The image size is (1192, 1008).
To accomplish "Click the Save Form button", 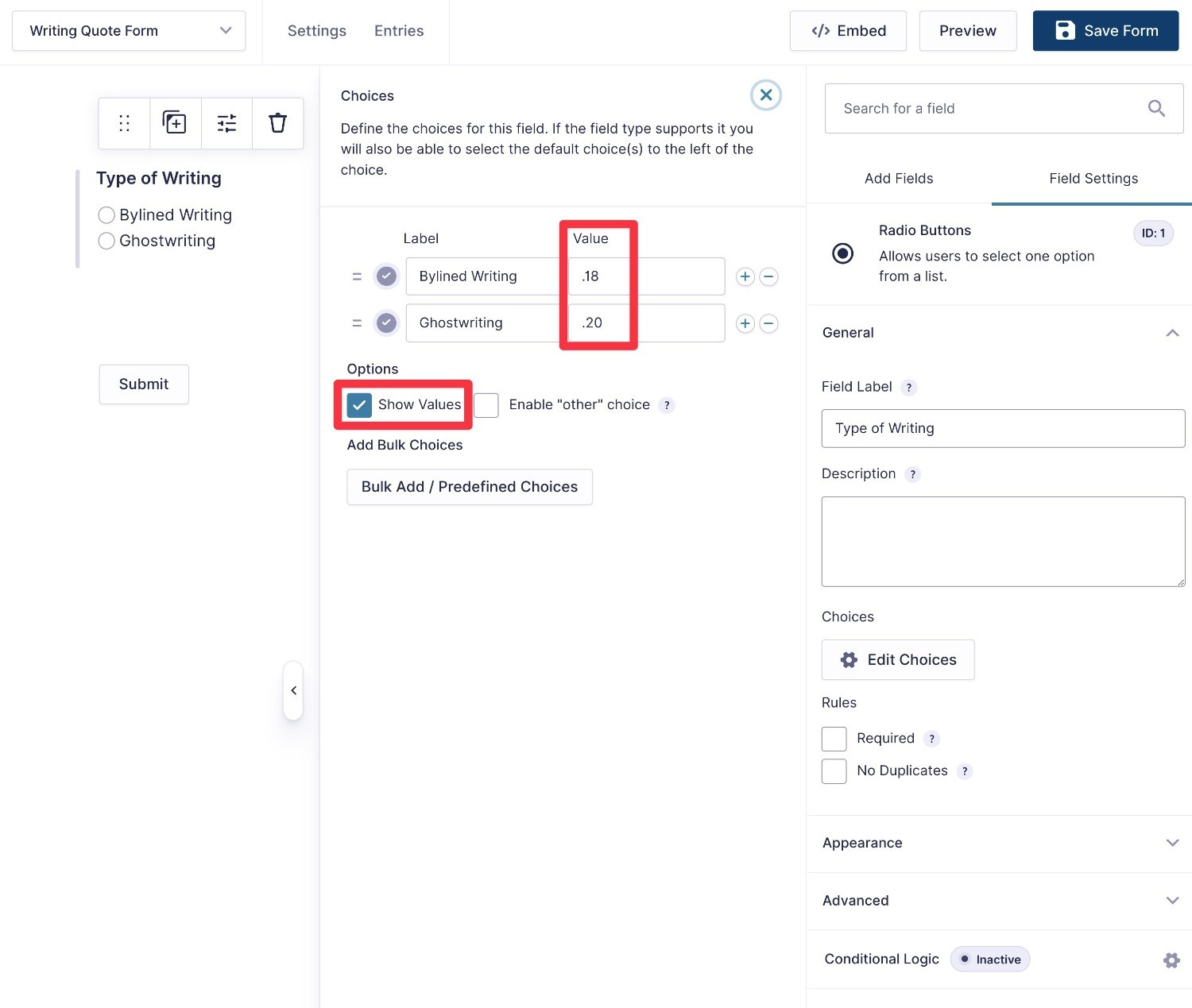I will (x=1105, y=31).
